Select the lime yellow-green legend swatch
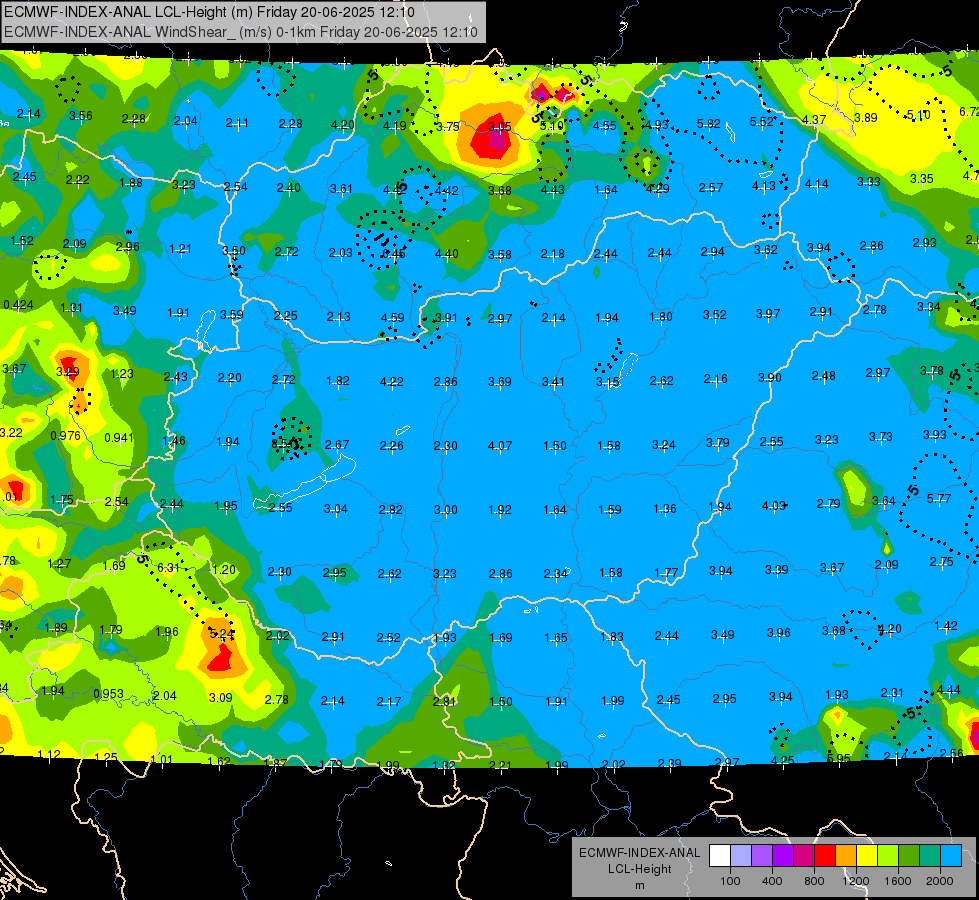 888,856
